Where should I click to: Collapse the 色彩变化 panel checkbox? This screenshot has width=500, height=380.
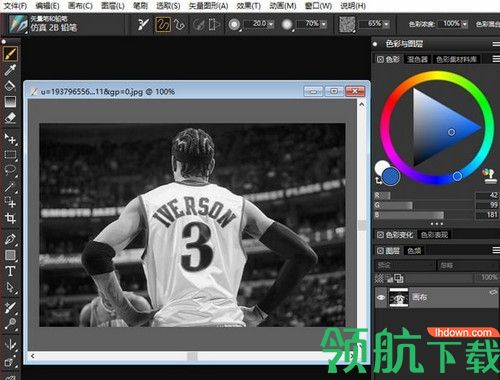(x=380, y=235)
